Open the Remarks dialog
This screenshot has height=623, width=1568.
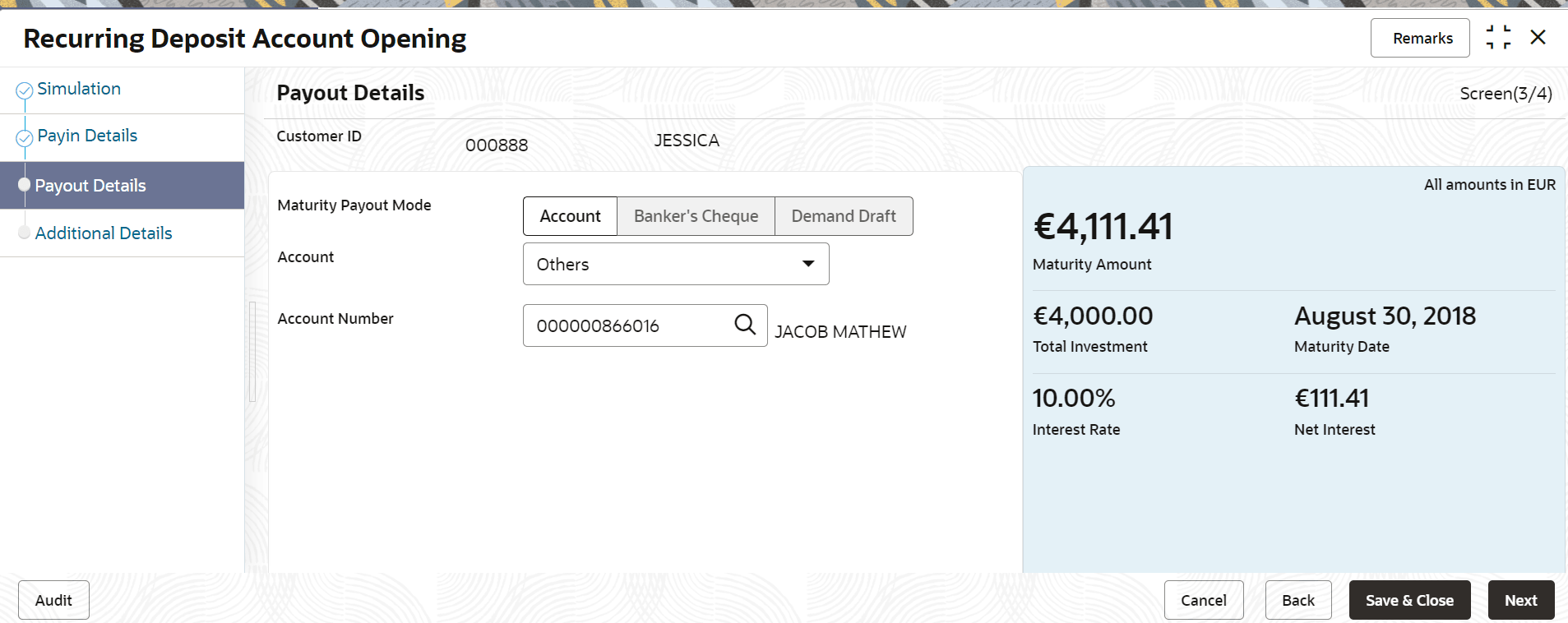tap(1422, 38)
